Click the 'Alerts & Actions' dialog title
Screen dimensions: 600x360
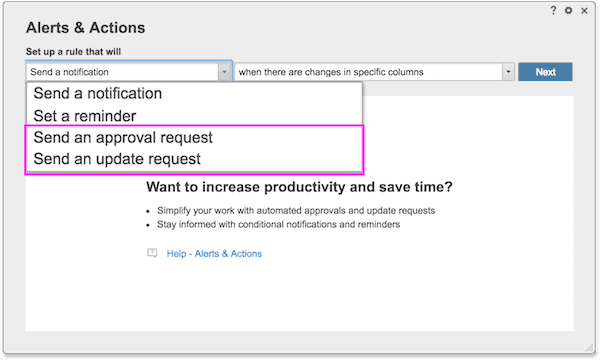coord(86,28)
